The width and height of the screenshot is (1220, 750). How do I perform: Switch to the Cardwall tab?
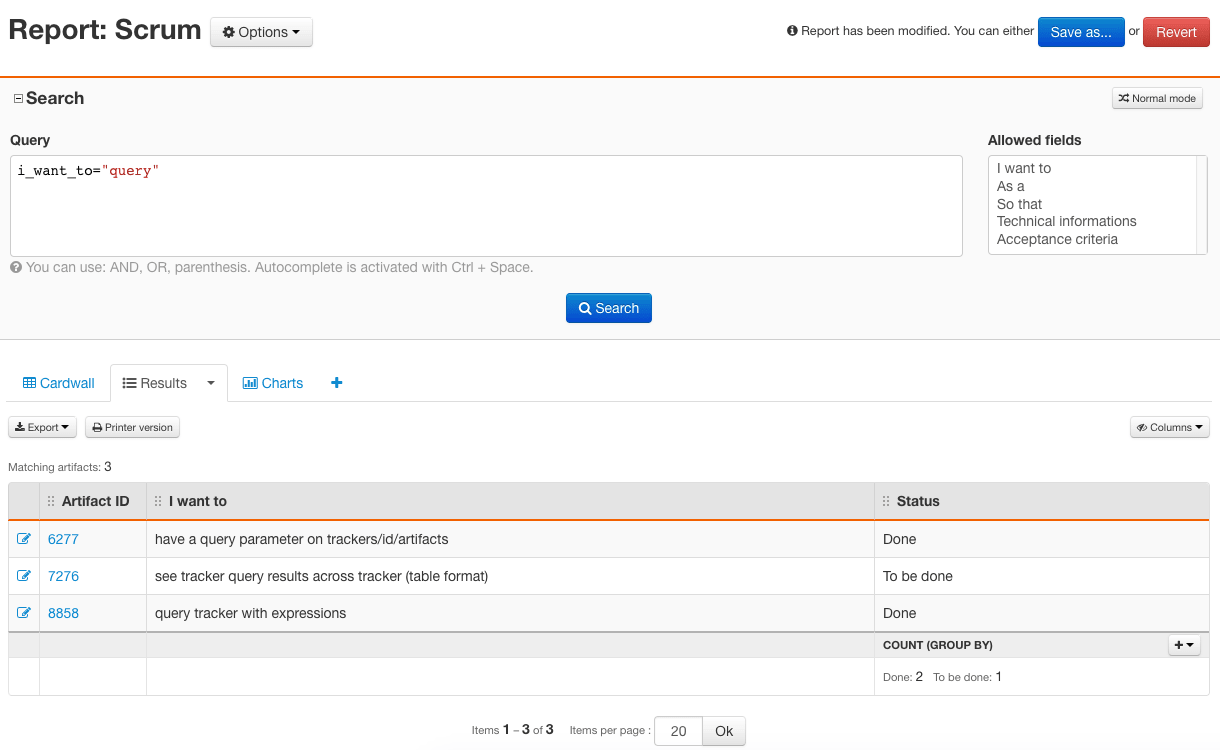tap(58, 383)
